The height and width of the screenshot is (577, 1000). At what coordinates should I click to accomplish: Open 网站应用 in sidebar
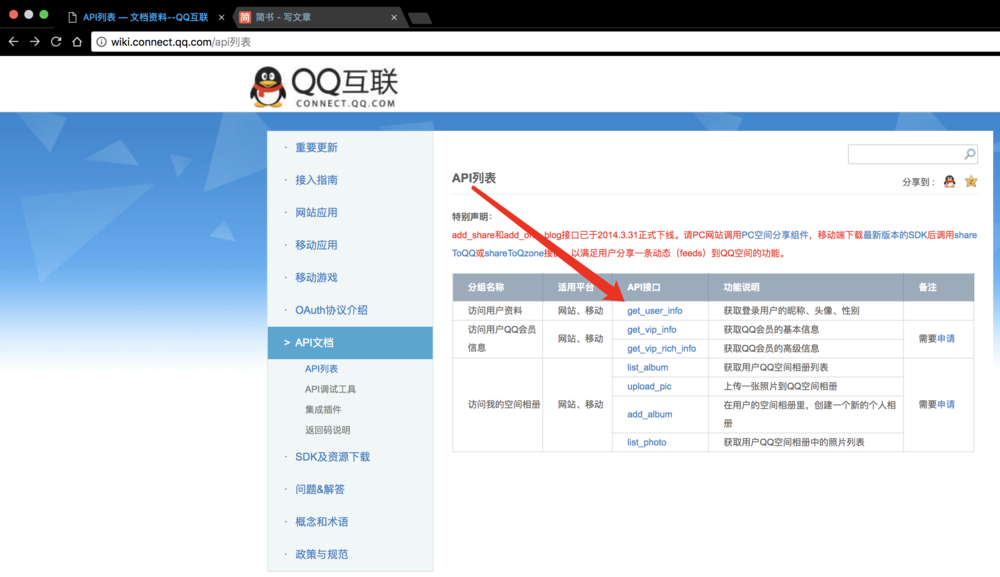click(316, 212)
